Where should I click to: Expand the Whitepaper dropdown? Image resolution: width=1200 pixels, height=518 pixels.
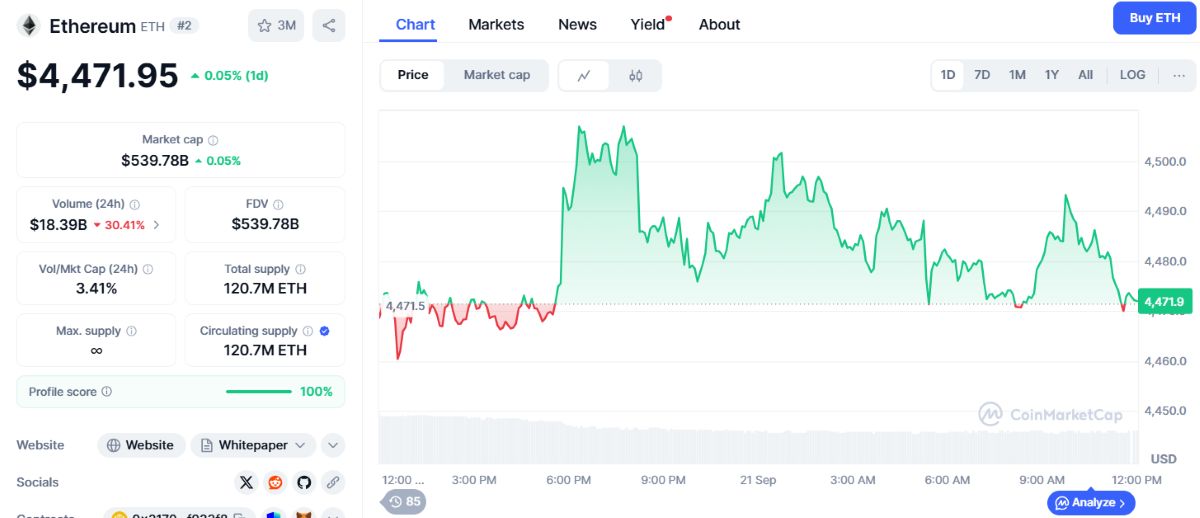click(253, 445)
